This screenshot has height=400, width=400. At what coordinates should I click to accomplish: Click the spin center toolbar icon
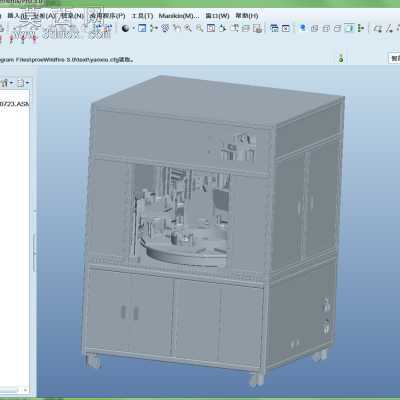click(x=165, y=28)
